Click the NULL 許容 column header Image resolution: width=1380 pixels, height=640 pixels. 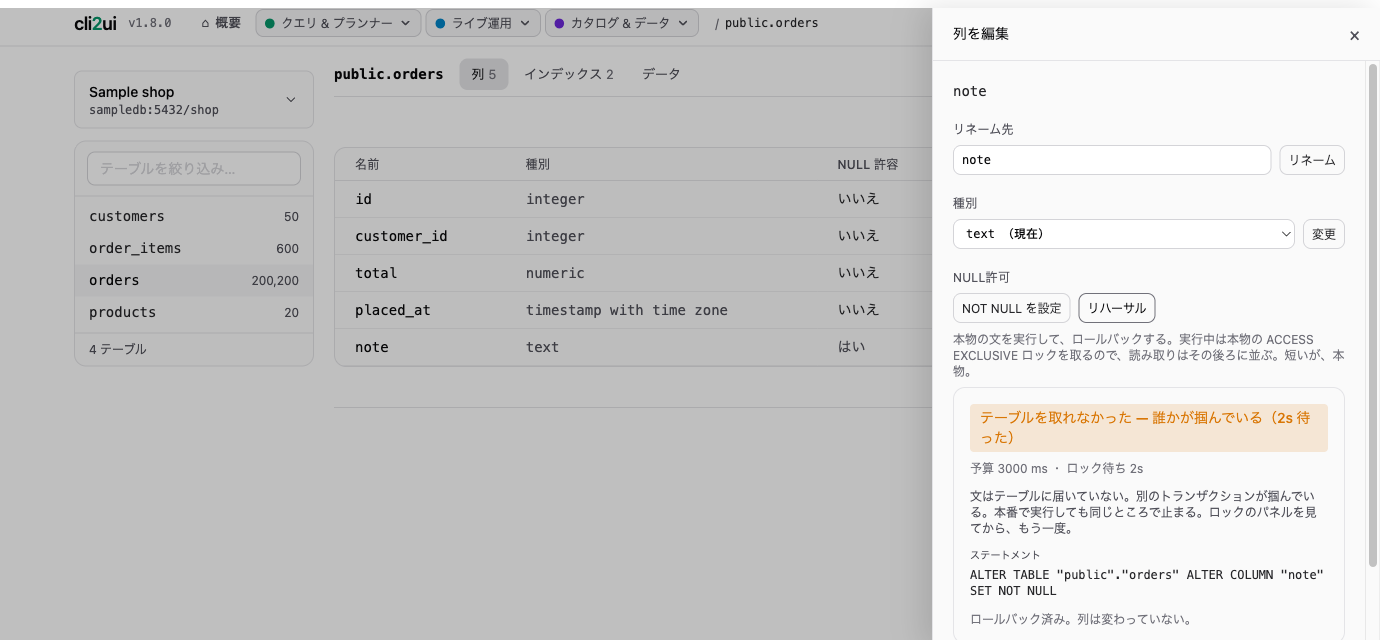tap(868, 164)
